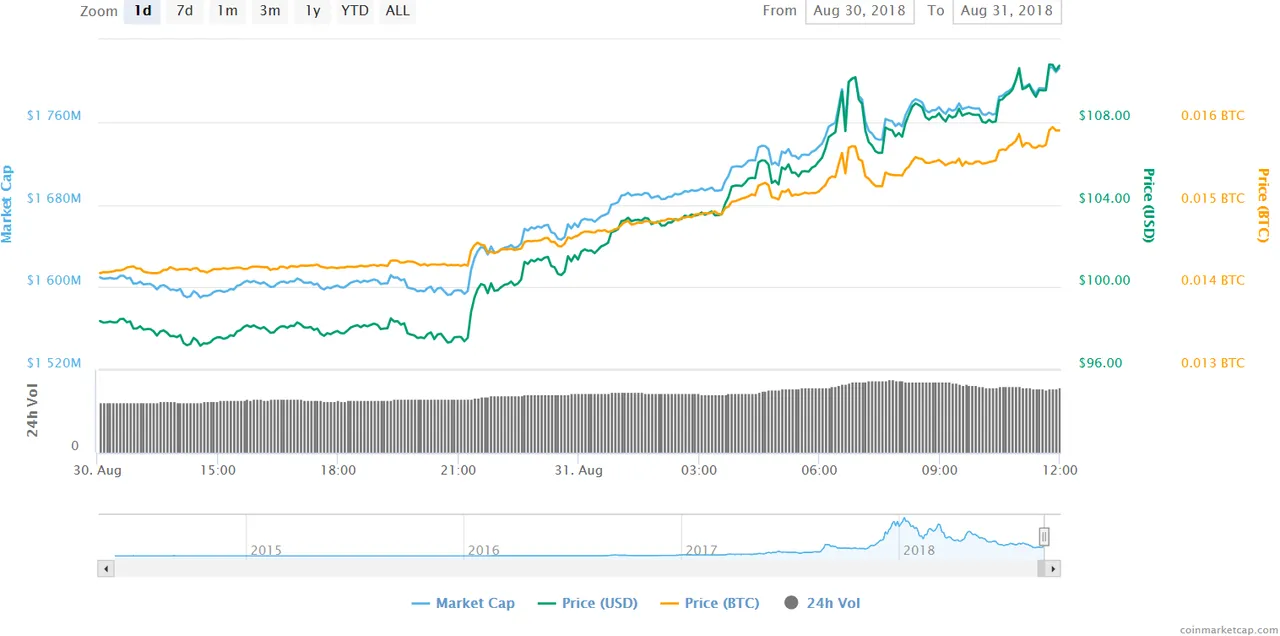The width and height of the screenshot is (1280, 636).
Task: Click the $108.00 price axis label
Action: pyautogui.click(x=1104, y=115)
